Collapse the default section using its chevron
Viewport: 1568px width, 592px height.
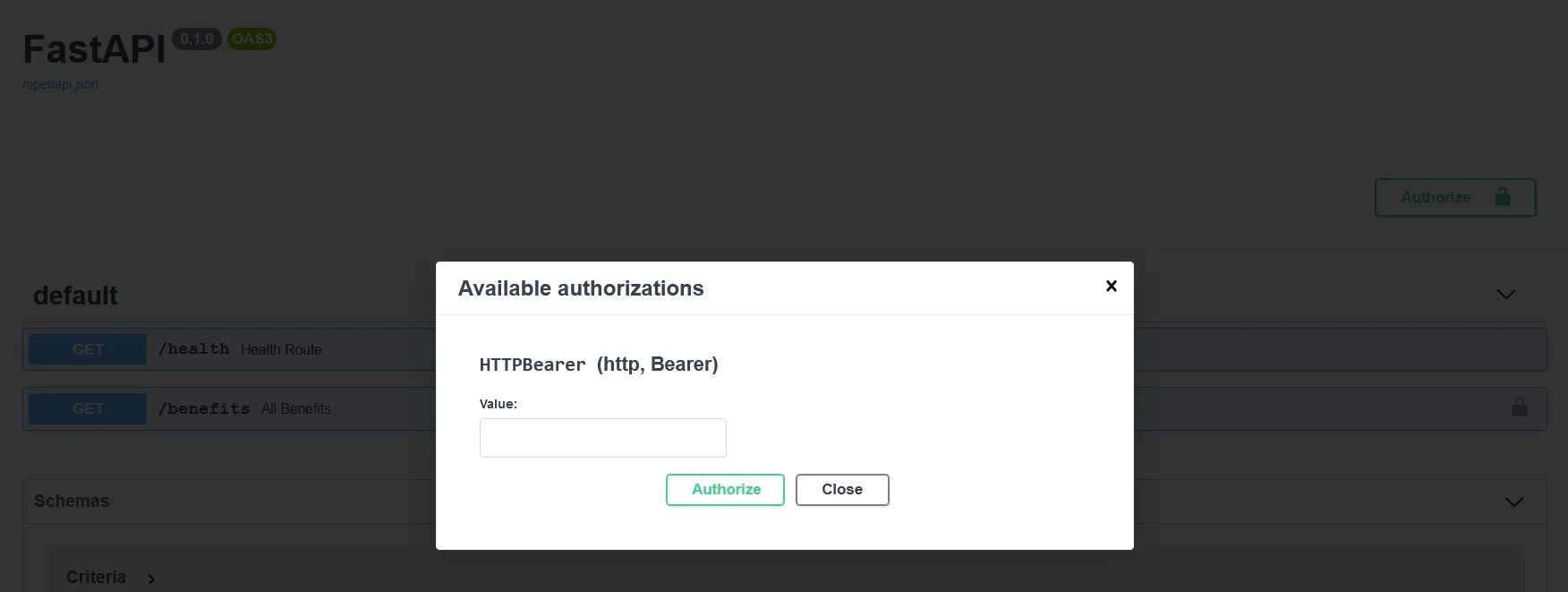(x=1505, y=295)
